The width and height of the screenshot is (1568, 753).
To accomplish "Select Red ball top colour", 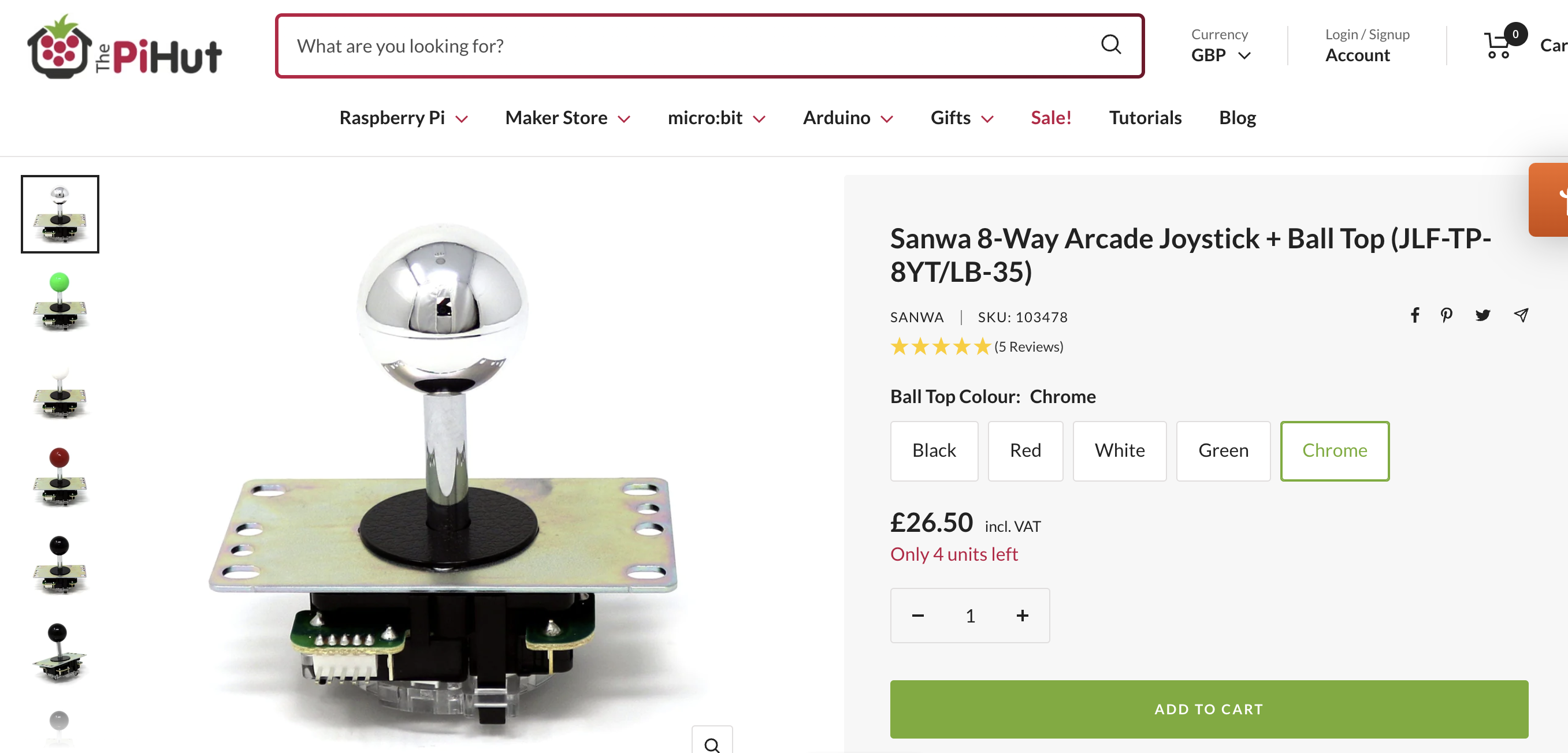I will click(1025, 451).
